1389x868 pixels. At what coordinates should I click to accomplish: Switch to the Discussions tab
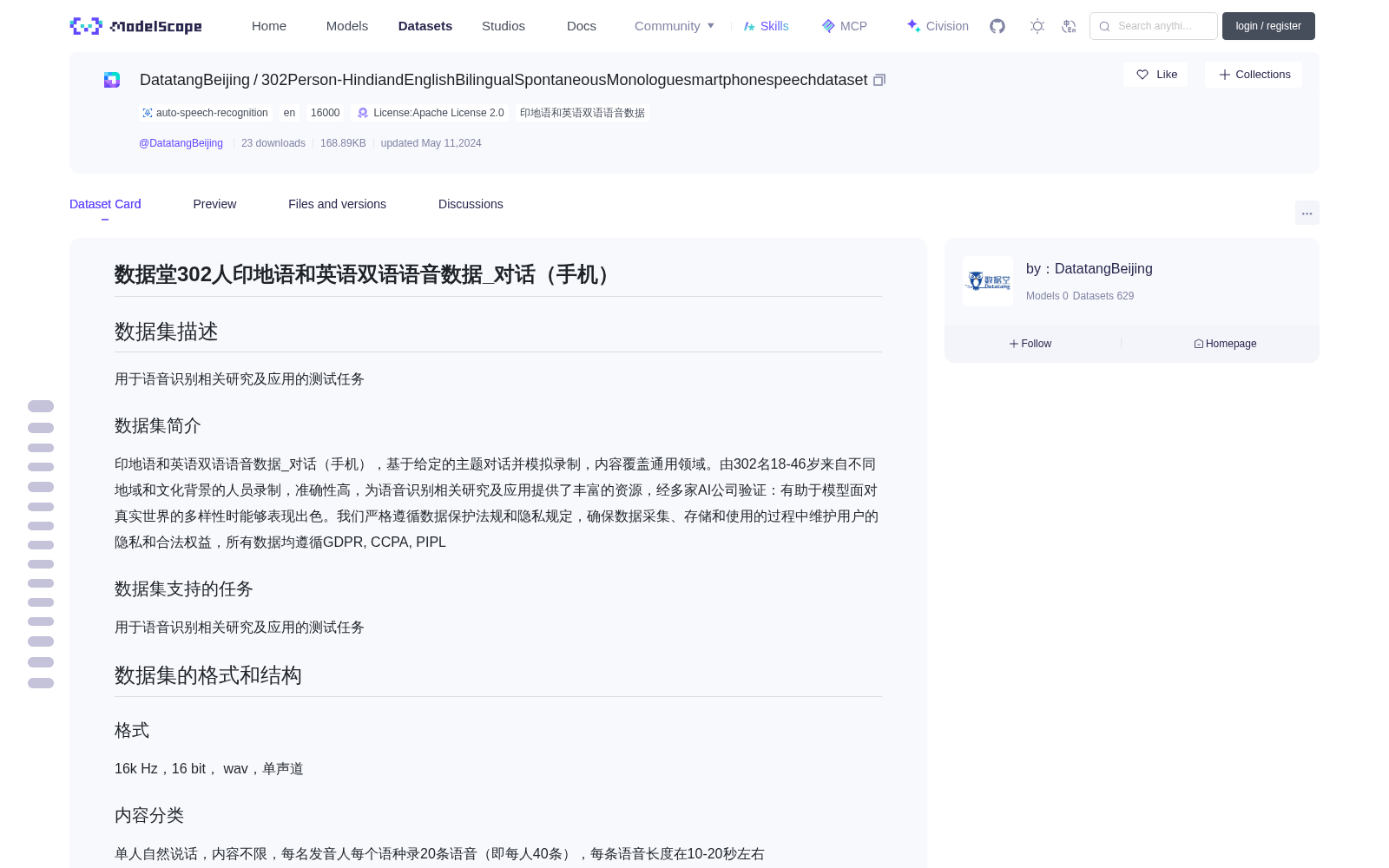[471, 204]
